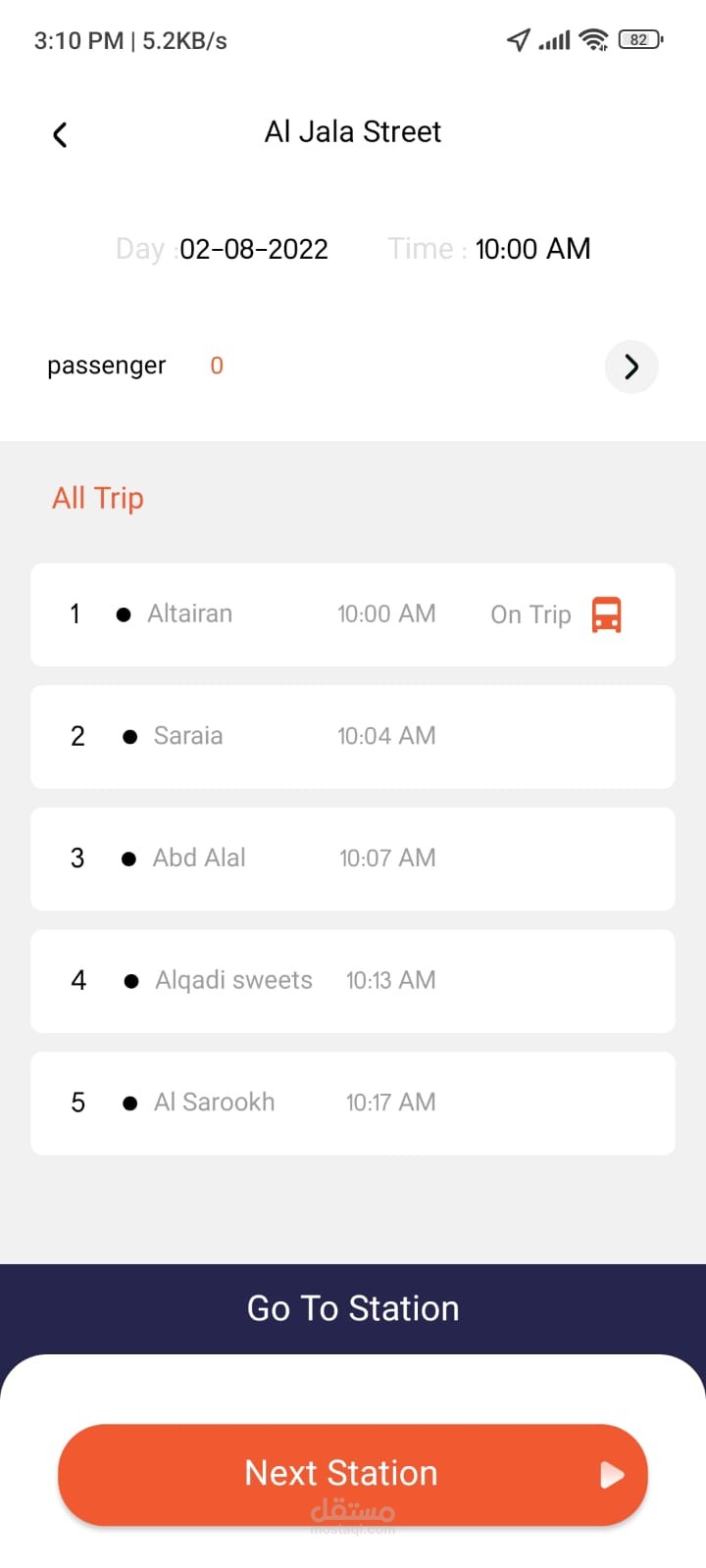The height and width of the screenshot is (1568, 706).
Task: Tap the time 10:00 AM field
Action: point(532,249)
